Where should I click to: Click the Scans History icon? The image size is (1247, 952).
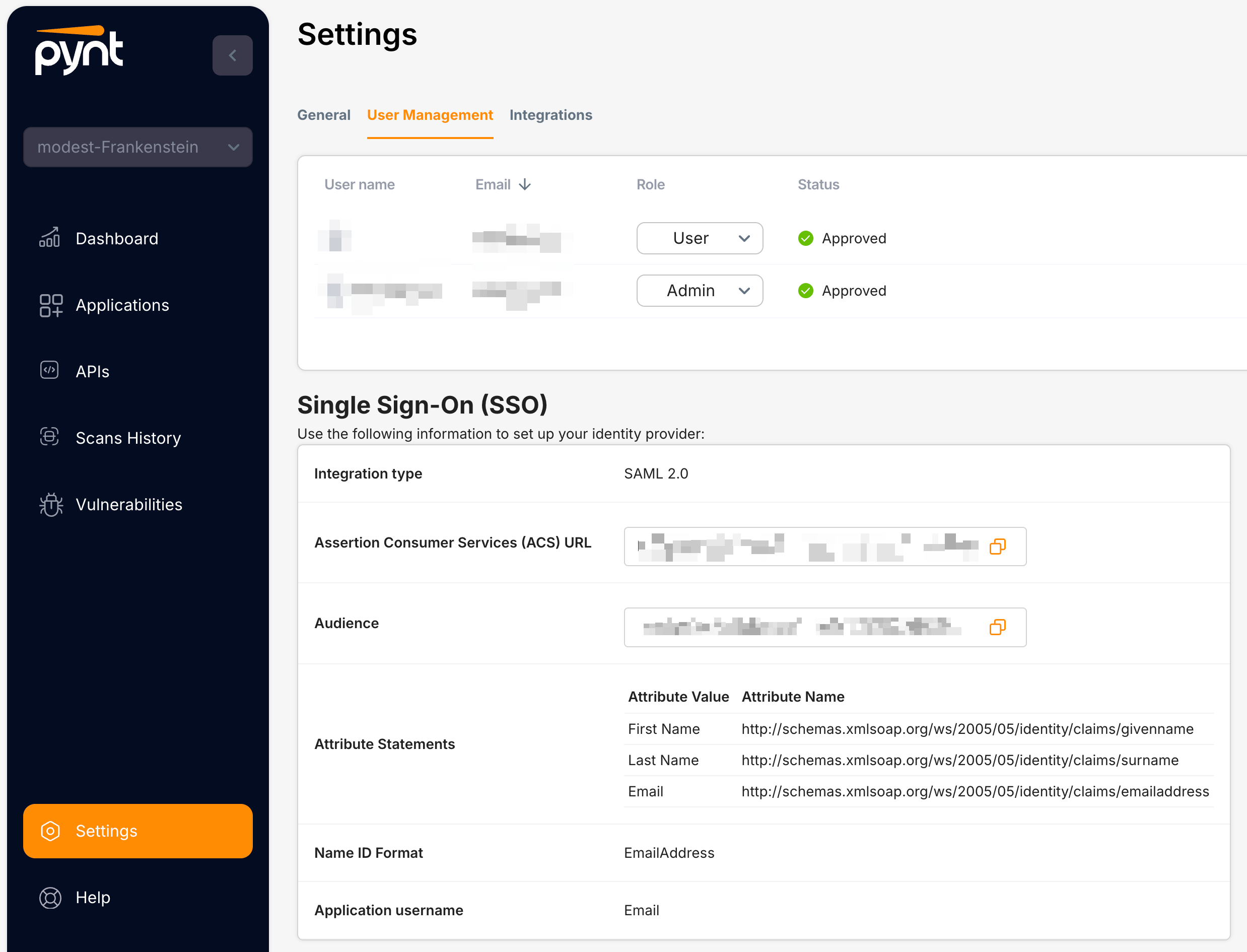50,437
